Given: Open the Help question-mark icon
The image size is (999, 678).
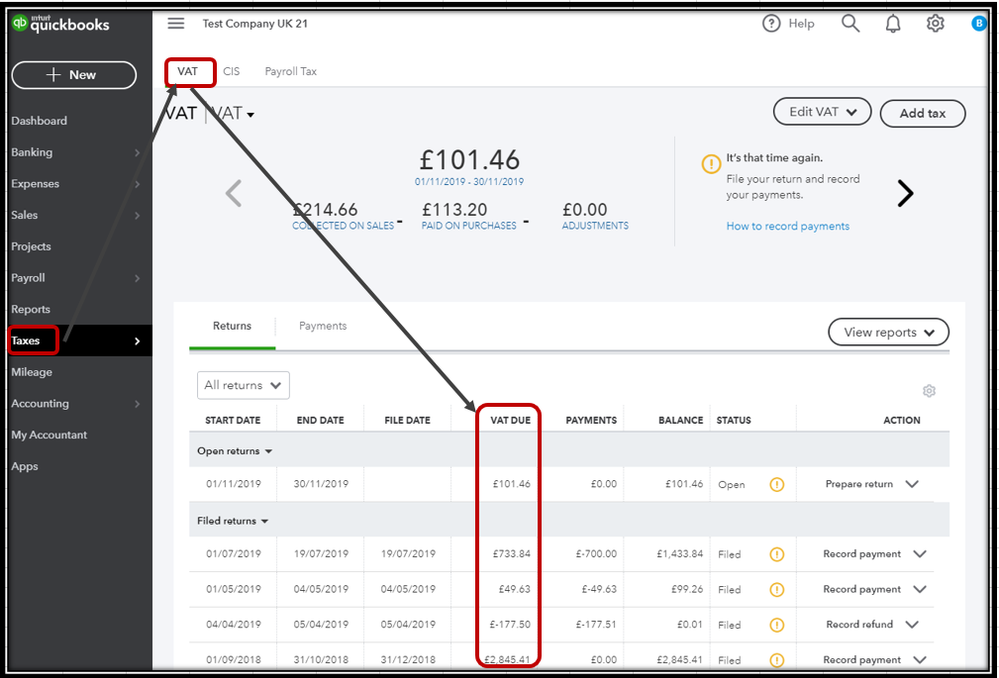Looking at the screenshot, I should click(x=771, y=24).
